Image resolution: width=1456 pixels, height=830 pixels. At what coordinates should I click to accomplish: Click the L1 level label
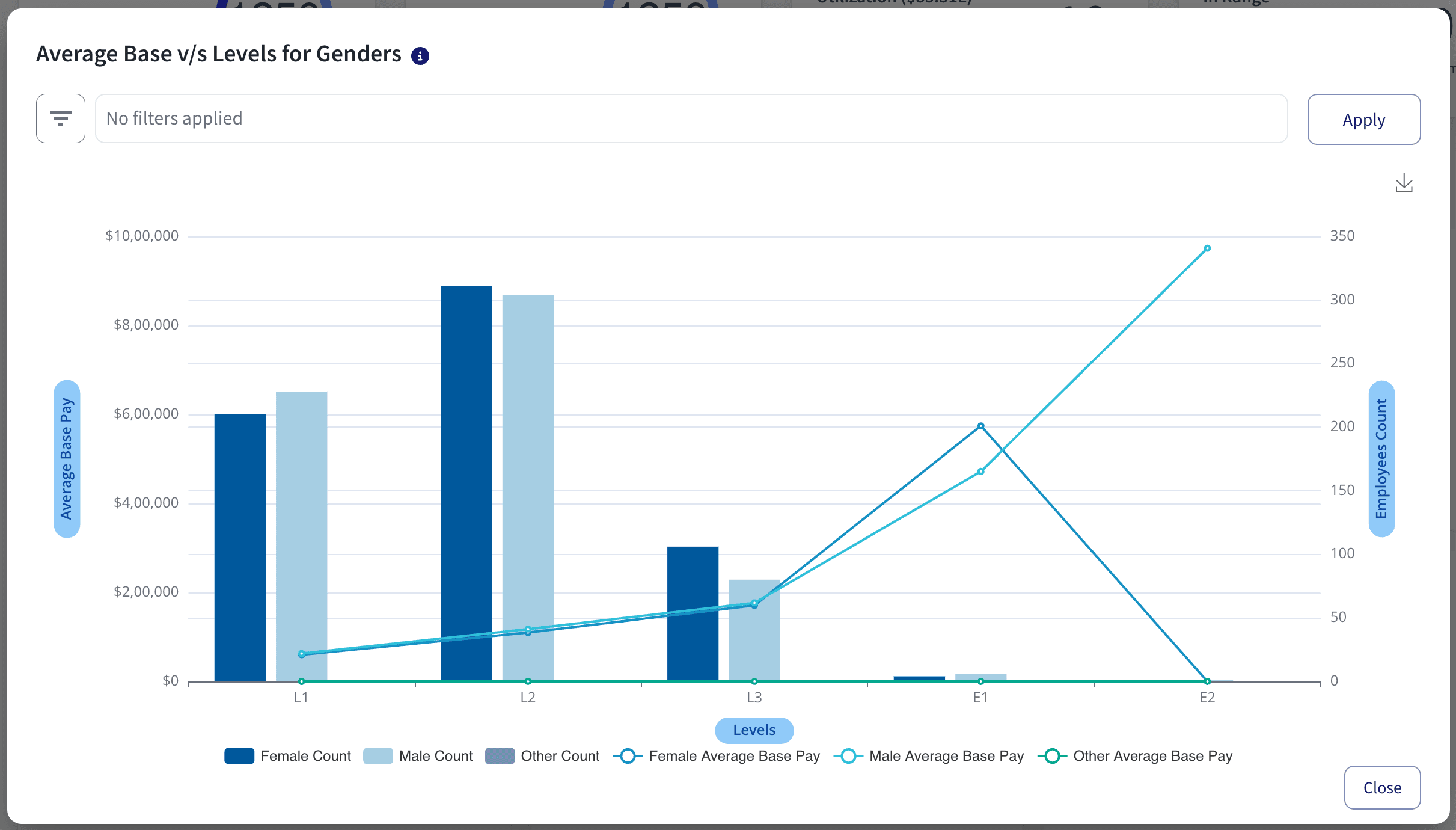[301, 697]
